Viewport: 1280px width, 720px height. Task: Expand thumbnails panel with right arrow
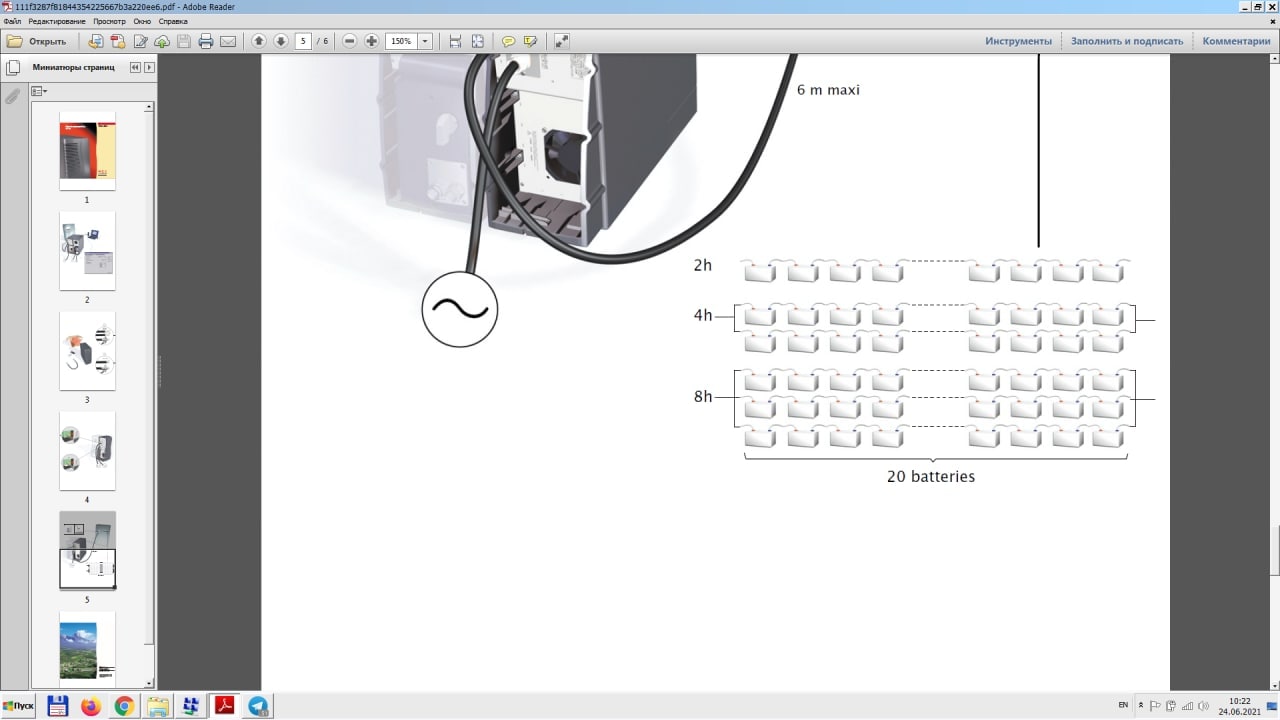coord(149,67)
